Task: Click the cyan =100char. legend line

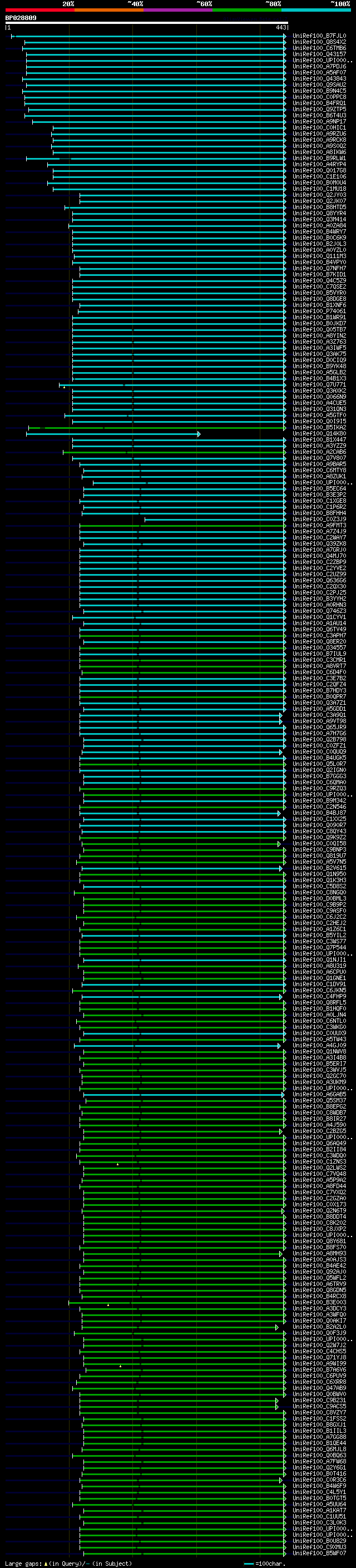Action: [249, 1564]
